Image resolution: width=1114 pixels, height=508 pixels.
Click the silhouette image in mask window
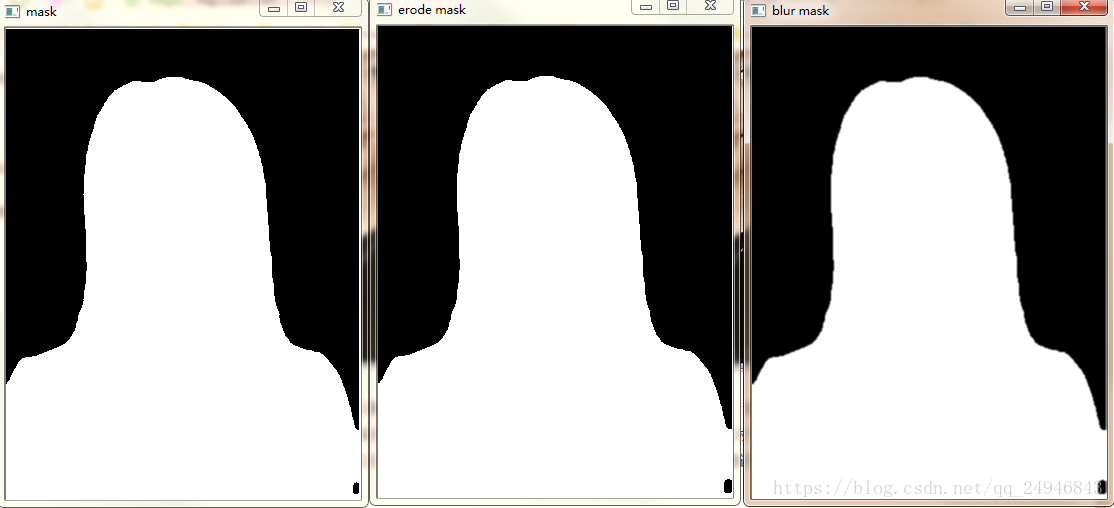183,264
